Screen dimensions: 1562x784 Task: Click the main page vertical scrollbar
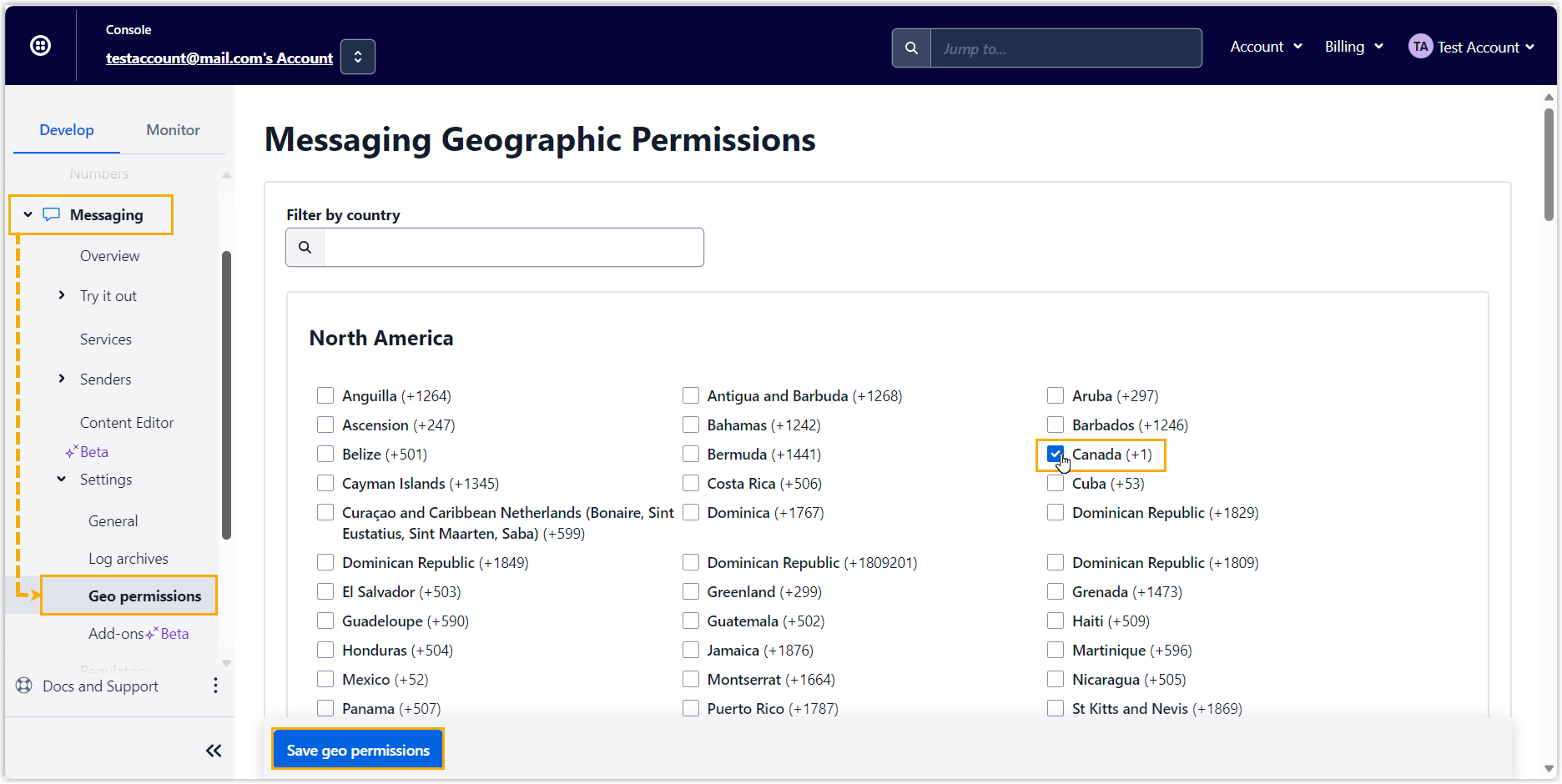point(1549,167)
